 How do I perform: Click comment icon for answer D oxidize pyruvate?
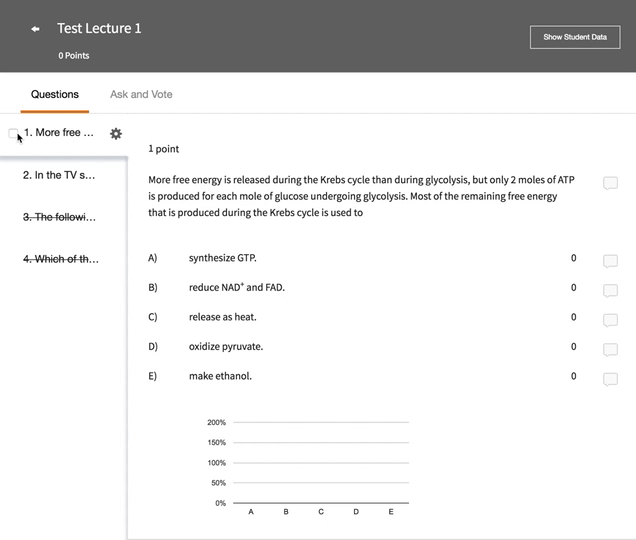coord(610,350)
